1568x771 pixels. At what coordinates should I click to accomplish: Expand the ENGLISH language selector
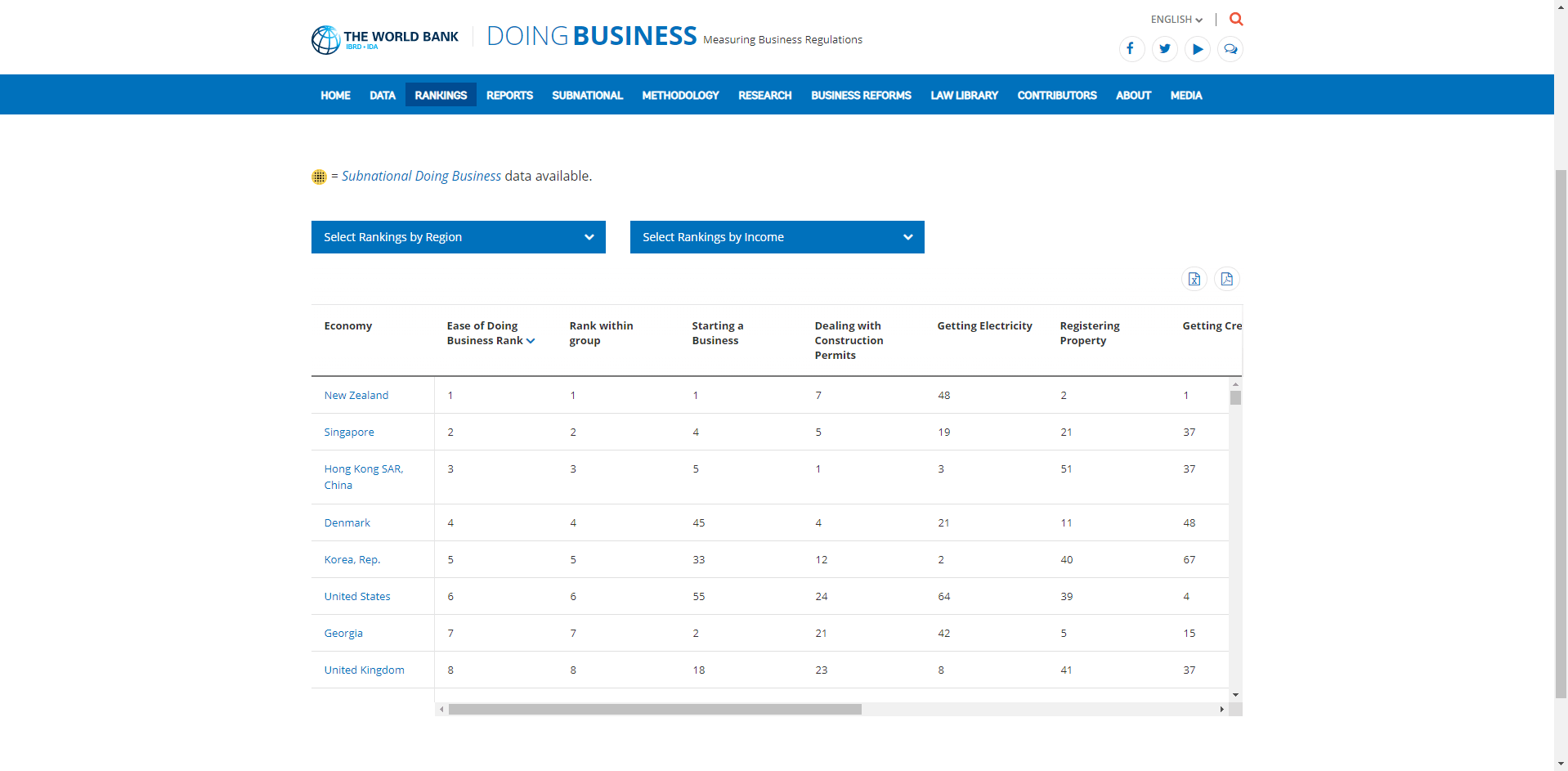pos(1176,20)
